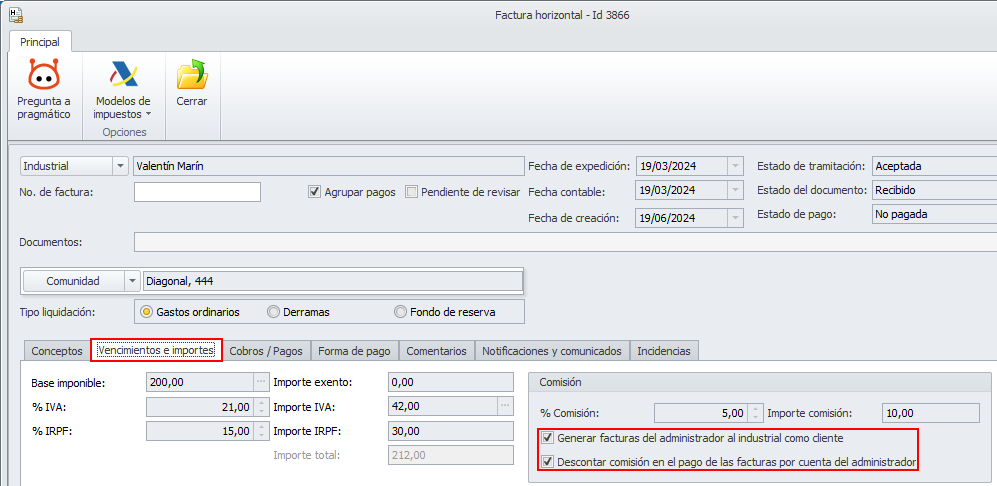Click the Opciones group label
Image resolution: width=997 pixels, height=486 pixels.
(124, 132)
